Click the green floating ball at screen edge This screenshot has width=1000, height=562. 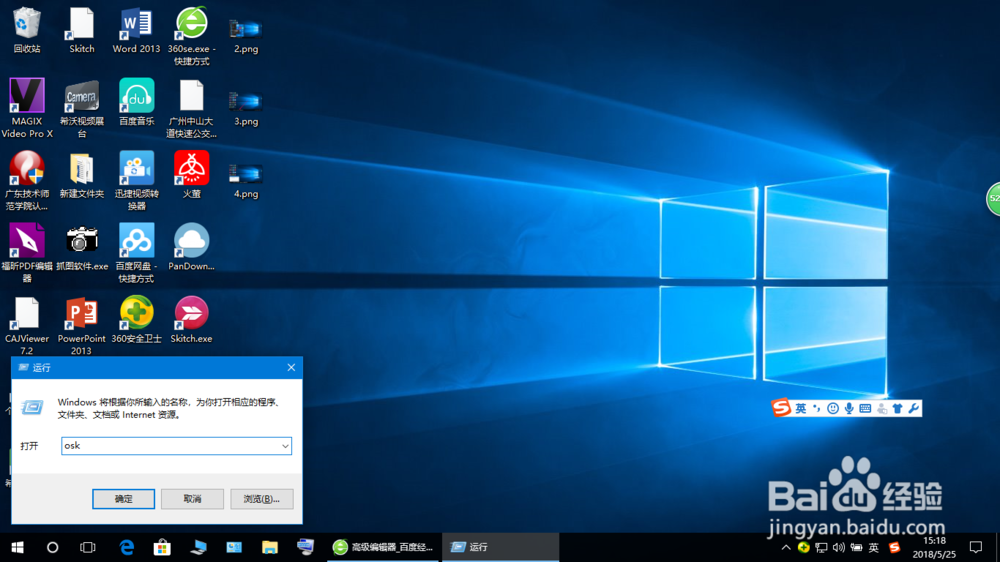coord(994,198)
